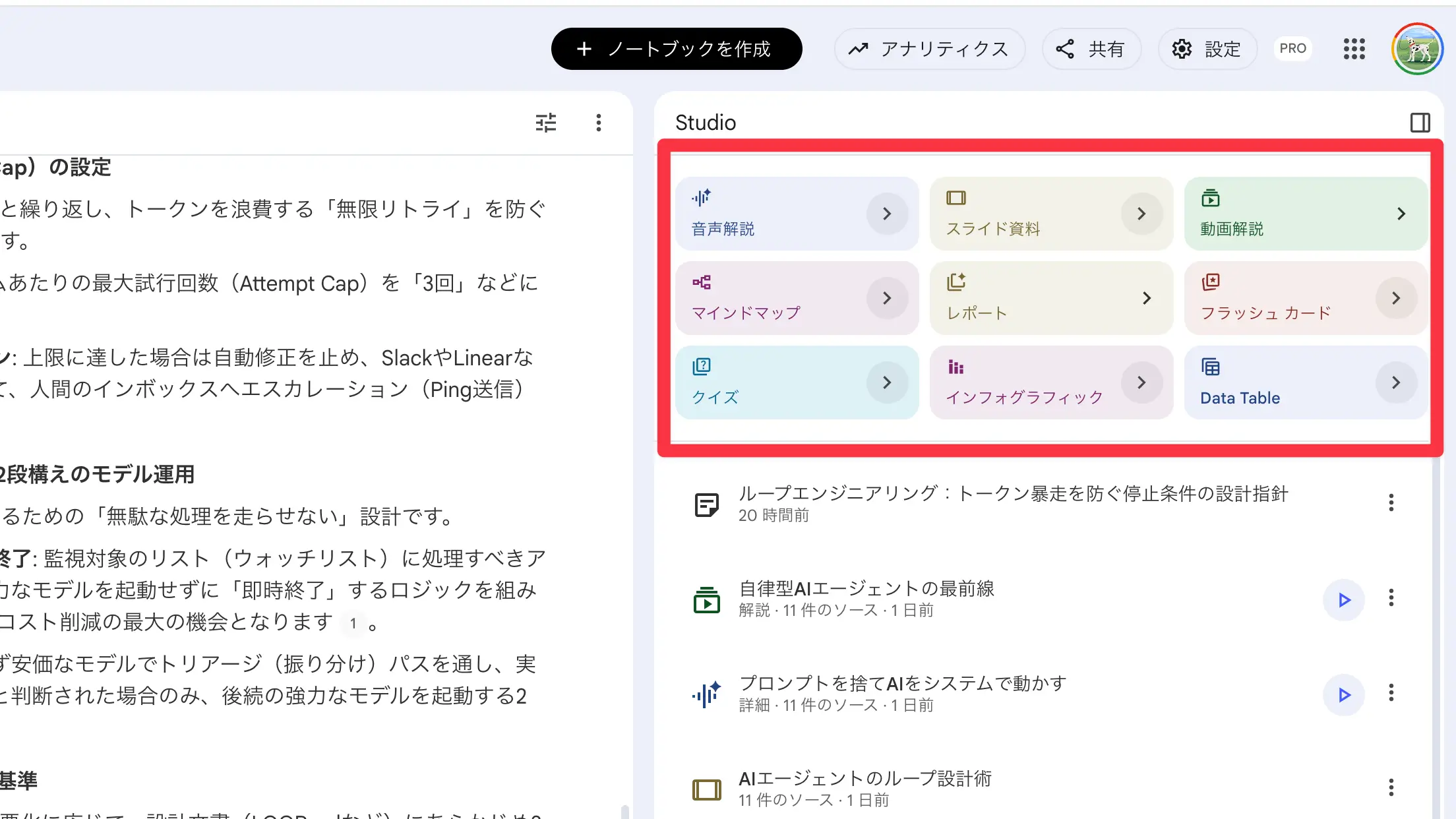Expand インフォグラフィック options arrow
Image resolution: width=1456 pixels, height=819 pixels.
pos(1141,382)
